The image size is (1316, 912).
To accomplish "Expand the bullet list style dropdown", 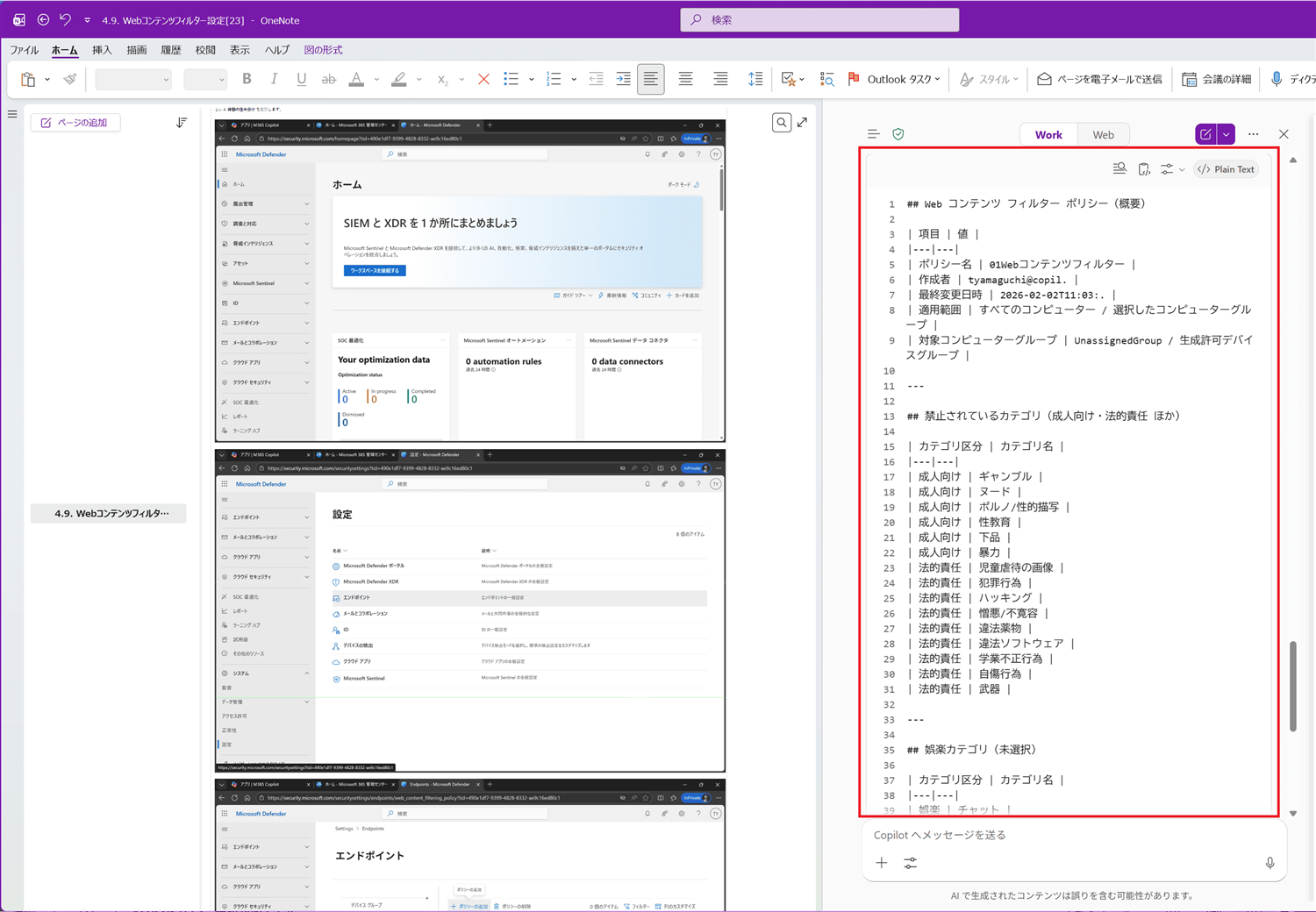I will [531, 80].
